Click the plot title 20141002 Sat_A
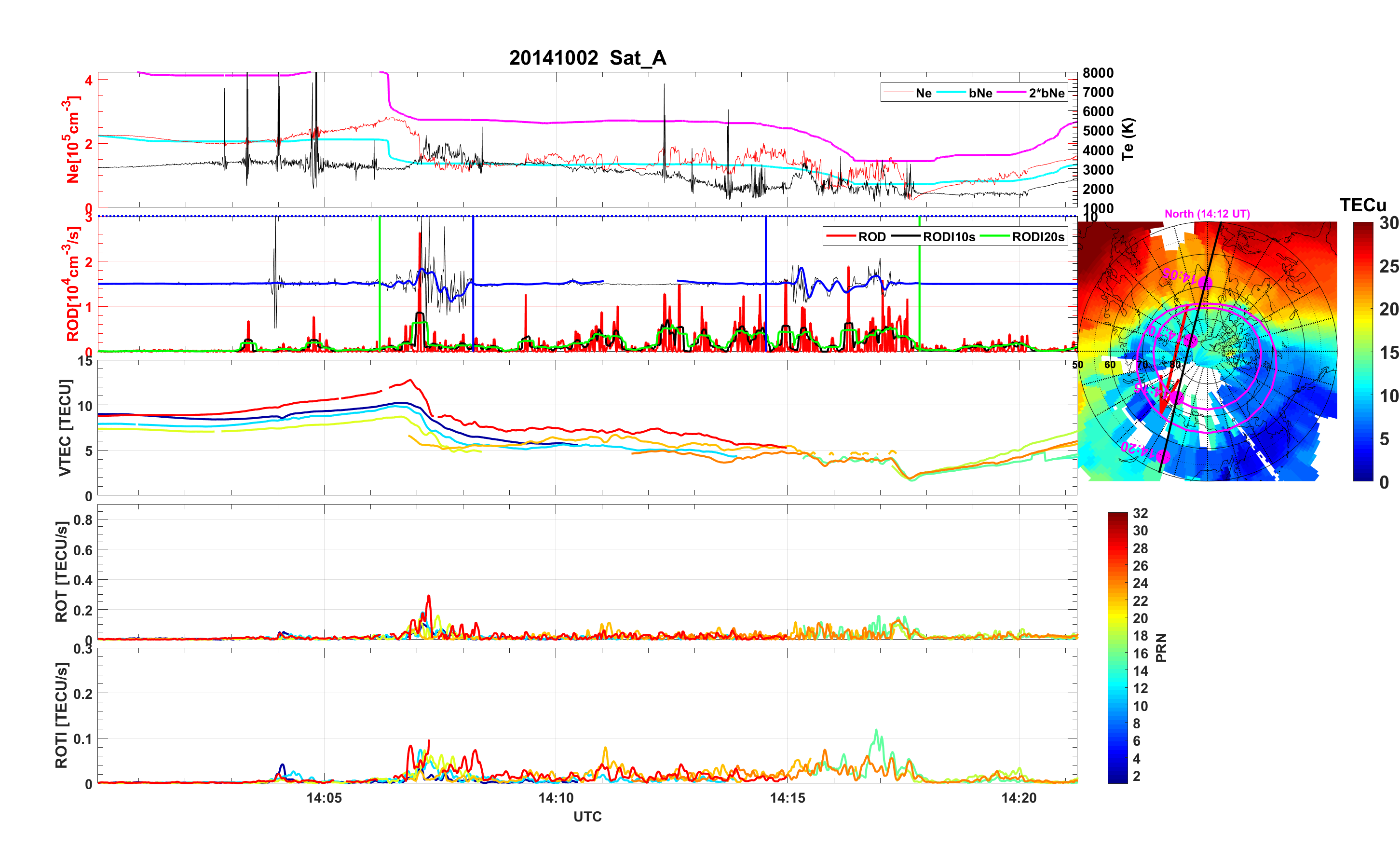Image resolution: width=1400 pixels, height=847 pixels. (587, 58)
